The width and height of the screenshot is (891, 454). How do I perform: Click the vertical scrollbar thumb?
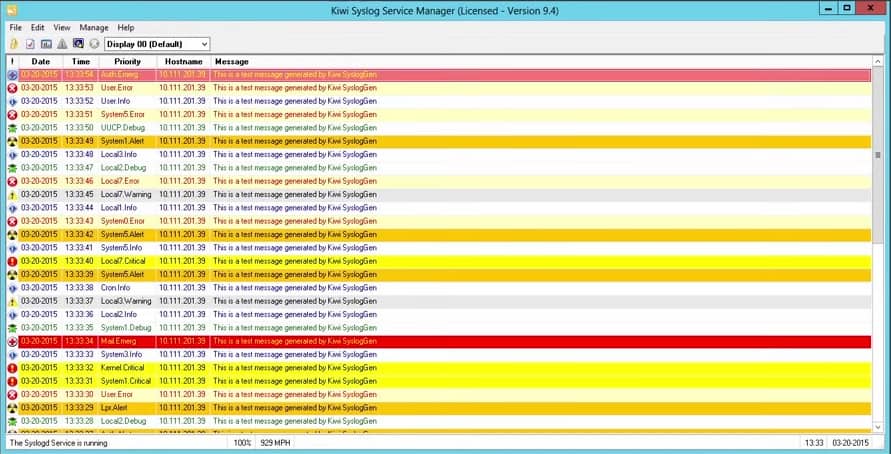(878, 156)
